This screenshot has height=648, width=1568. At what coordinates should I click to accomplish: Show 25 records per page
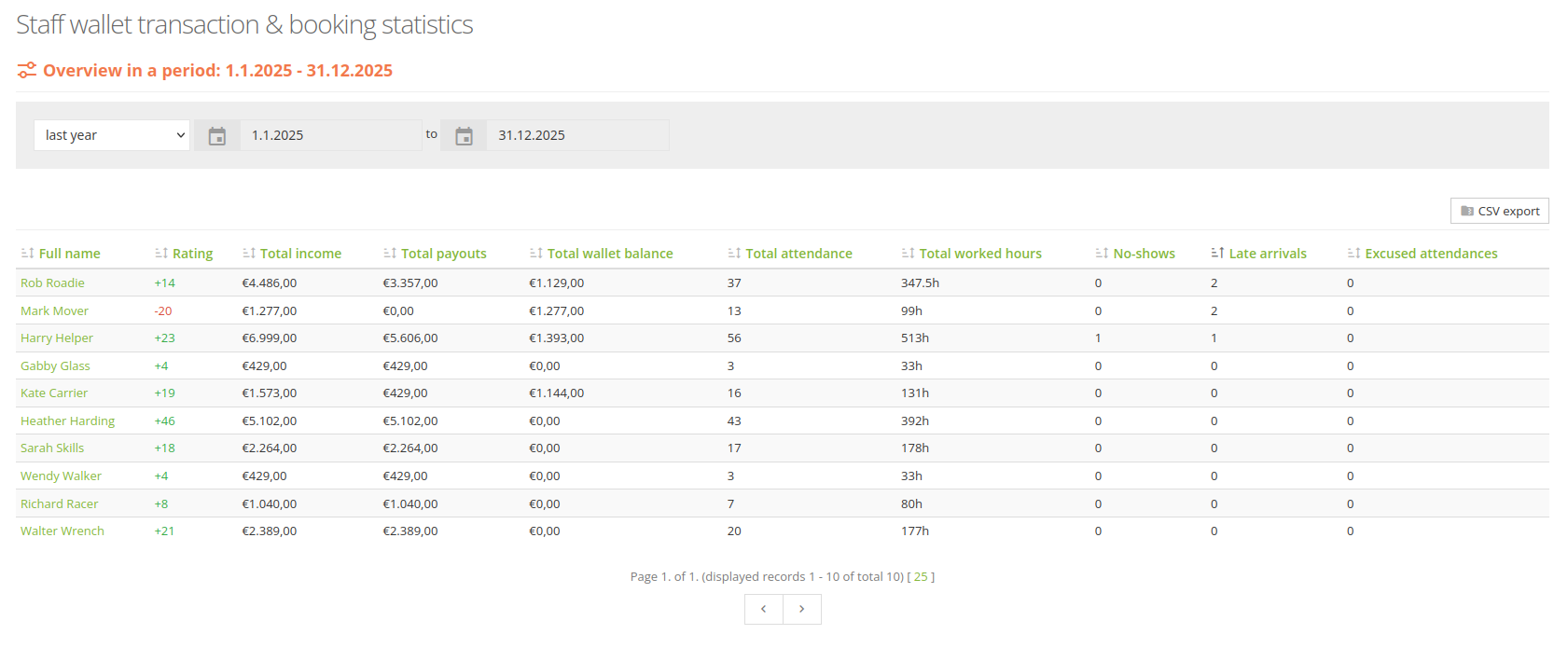pos(921,577)
